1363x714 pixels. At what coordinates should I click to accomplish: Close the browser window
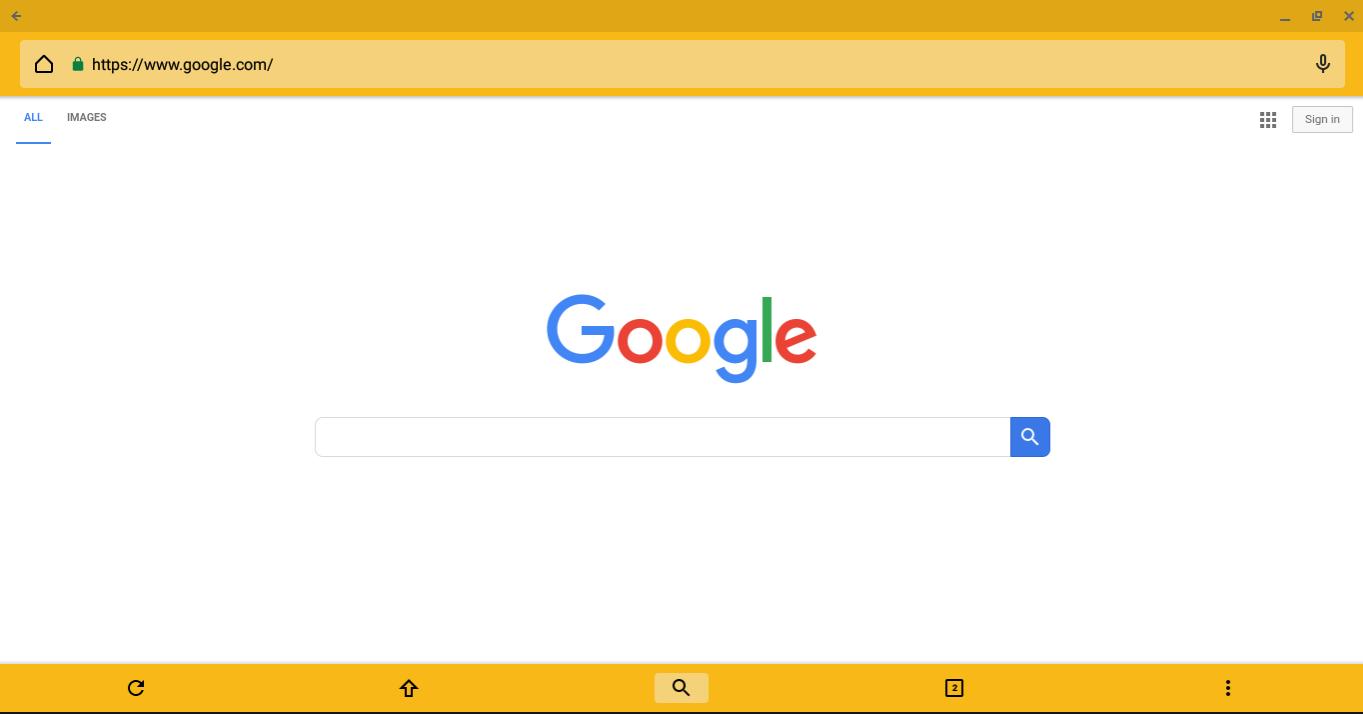pos(1348,16)
